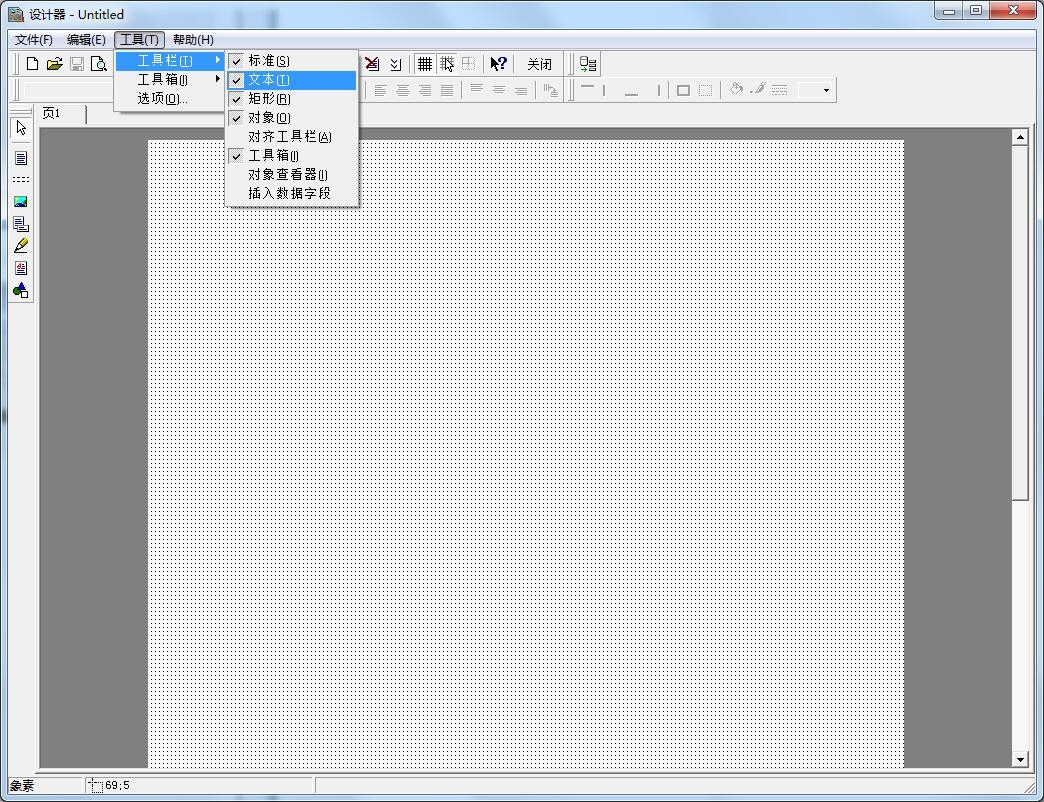This screenshot has width=1044, height=802.
Task: Enable the 对象查看器 option
Action: [292, 174]
